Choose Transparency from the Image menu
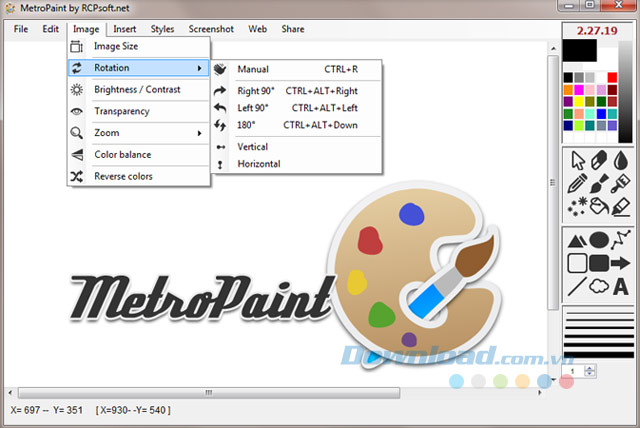The image size is (640, 428). click(139, 111)
